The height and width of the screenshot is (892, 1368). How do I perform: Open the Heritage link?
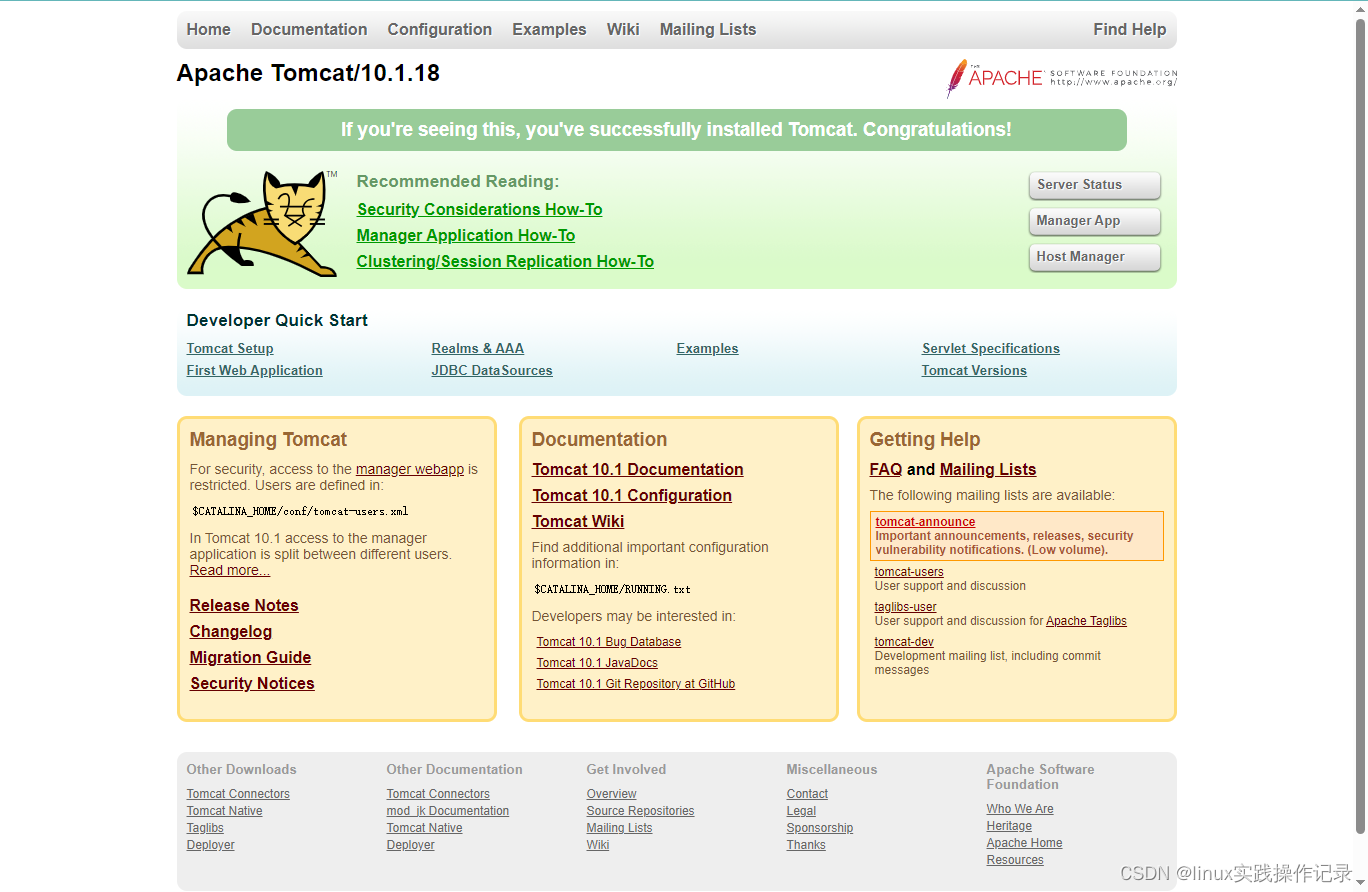pyautogui.click(x=1009, y=826)
